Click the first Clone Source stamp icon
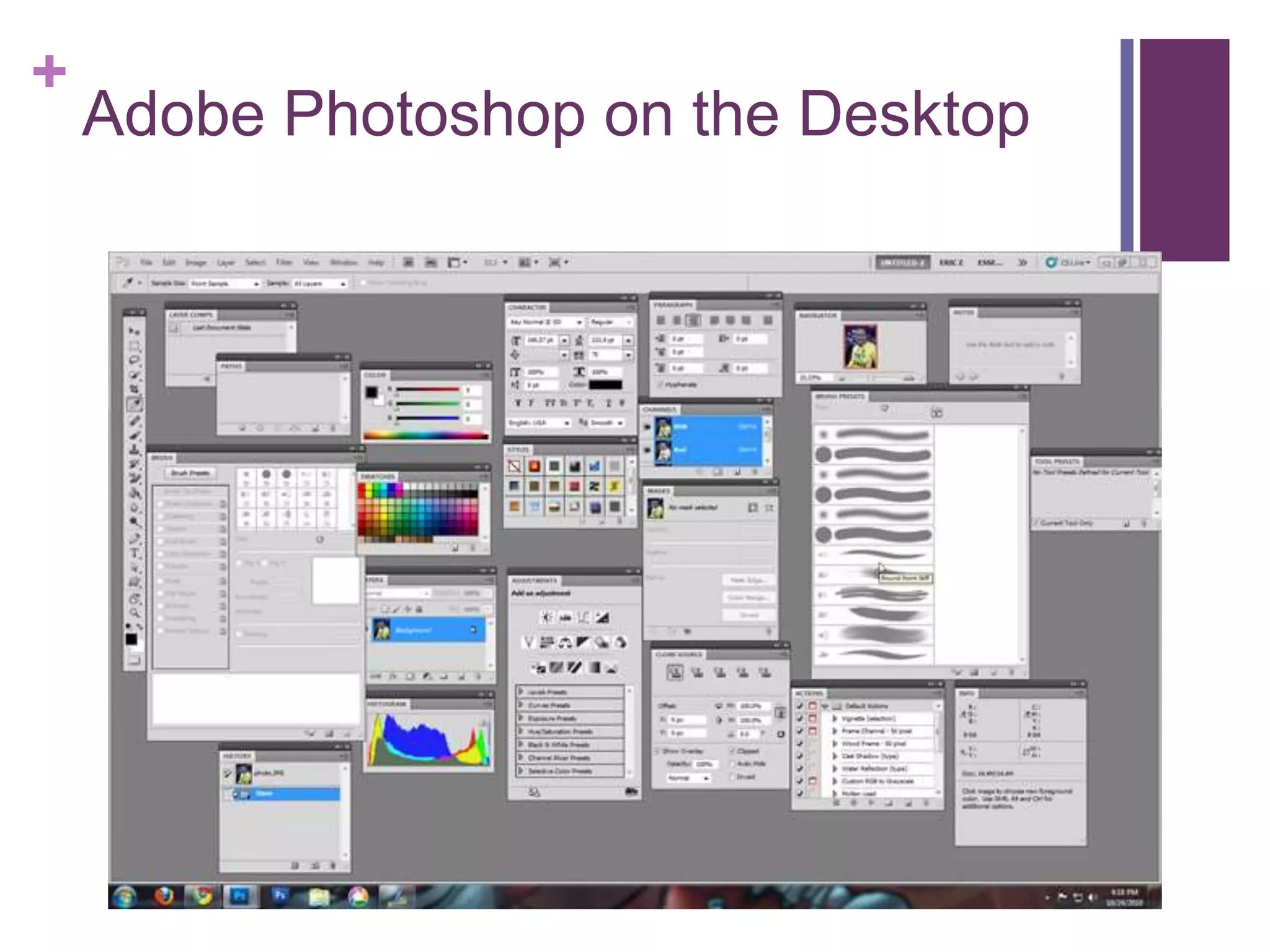The height and width of the screenshot is (952, 1270). (675, 672)
